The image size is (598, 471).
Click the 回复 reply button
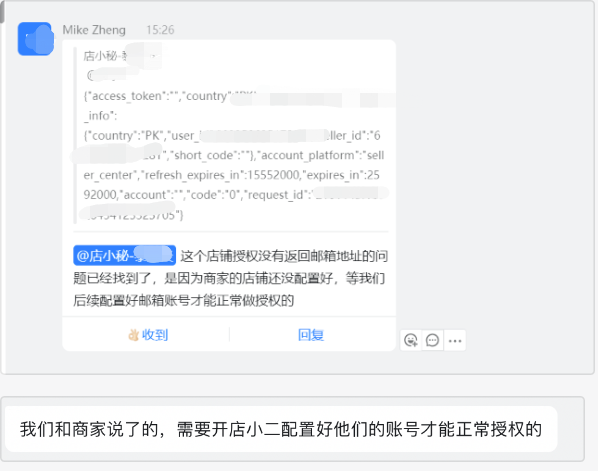[311, 335]
